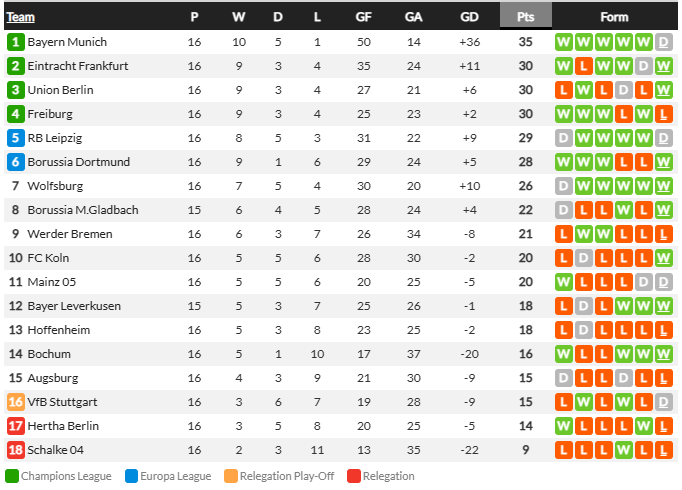Sort the table by Pts column
This screenshot has height=490, width=682.
pyautogui.click(x=525, y=17)
